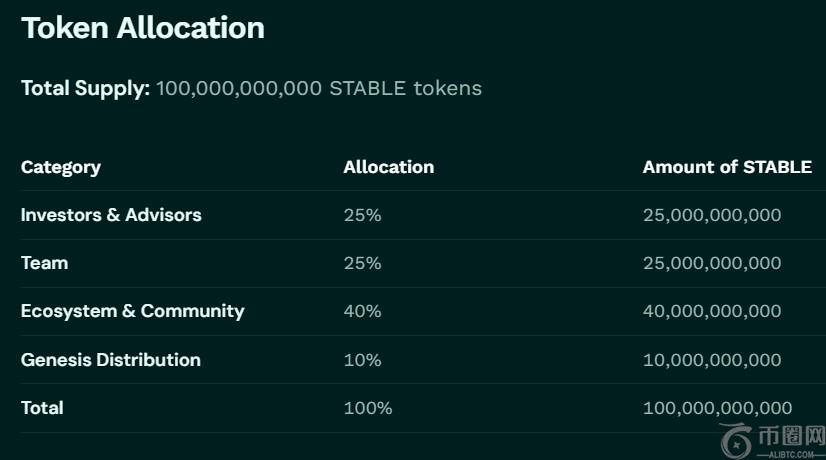
Task: Click the total amount in the Total row
Action: point(717,407)
